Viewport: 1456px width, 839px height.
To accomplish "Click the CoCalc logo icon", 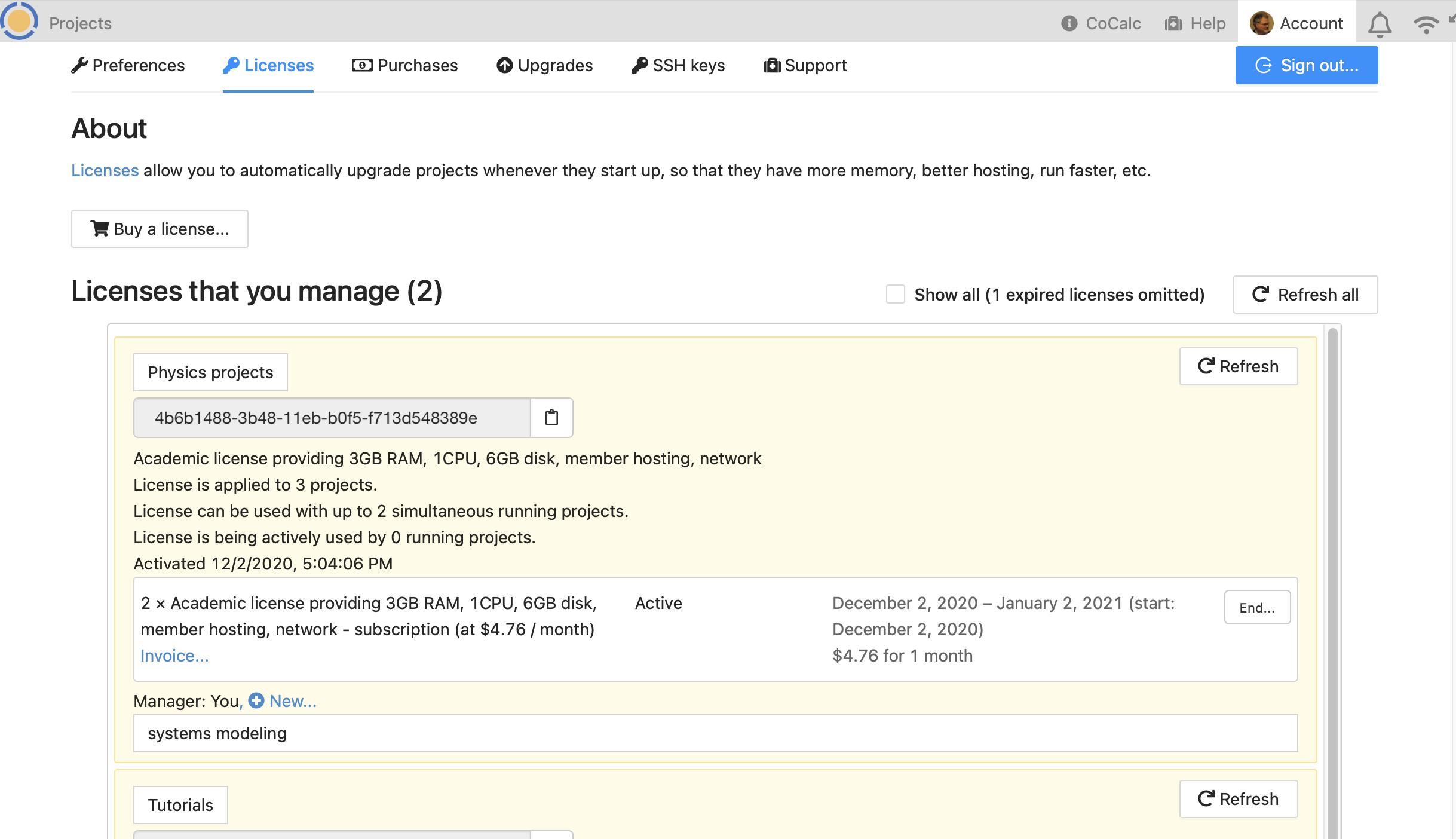I will (19, 21).
